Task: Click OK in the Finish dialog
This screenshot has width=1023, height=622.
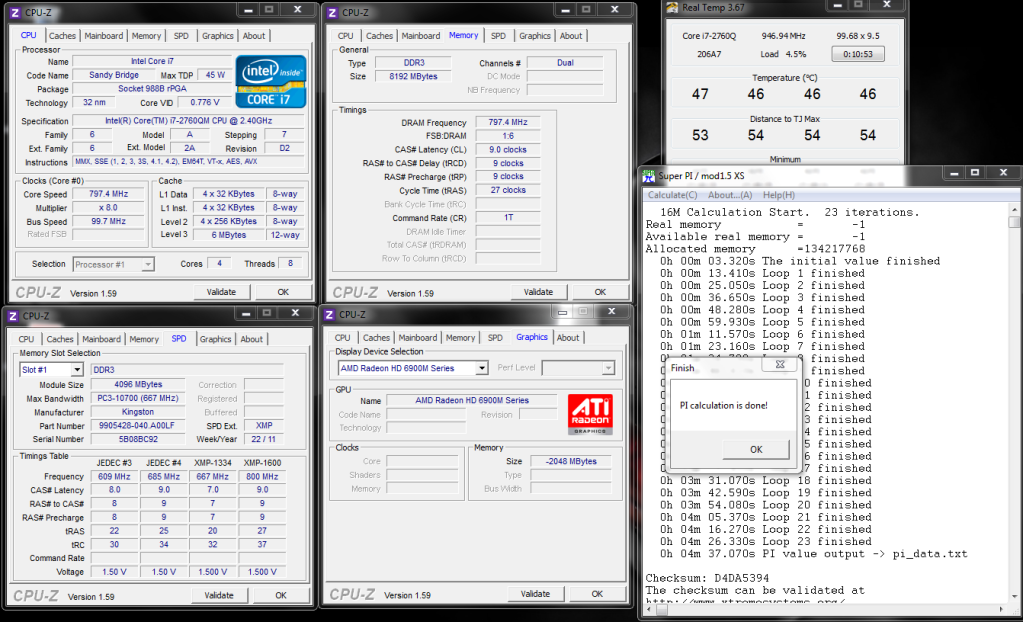Action: 756,449
